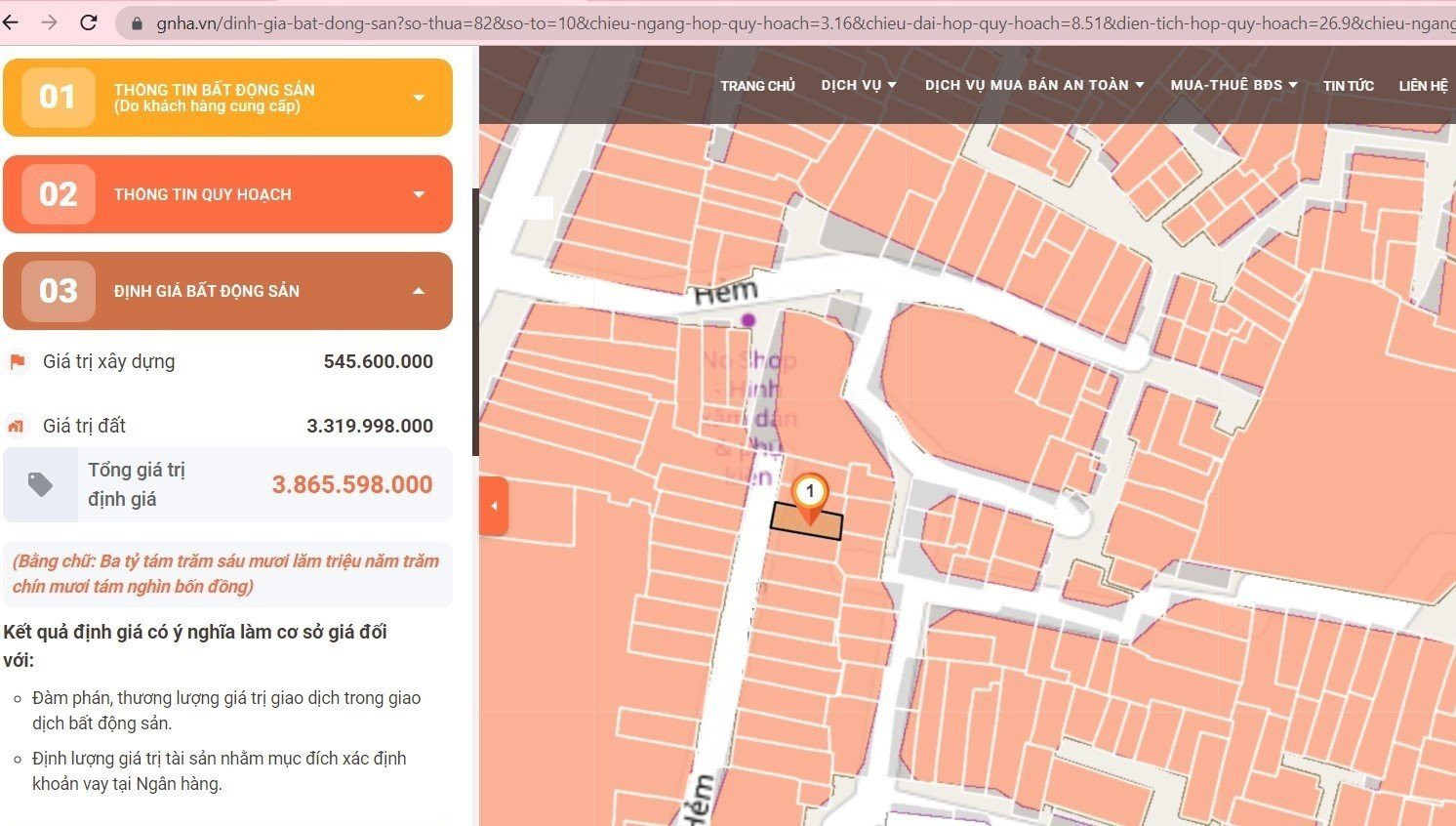
Task: Click the URL address bar field
Action: point(800,23)
